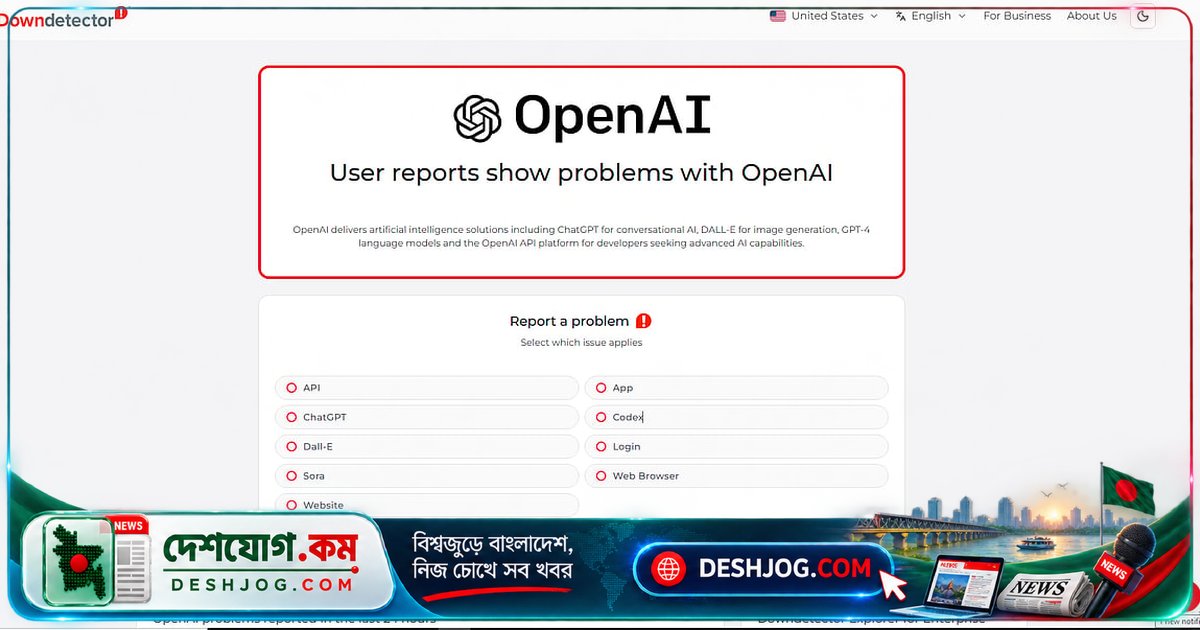Select the API issue option

[427, 388]
